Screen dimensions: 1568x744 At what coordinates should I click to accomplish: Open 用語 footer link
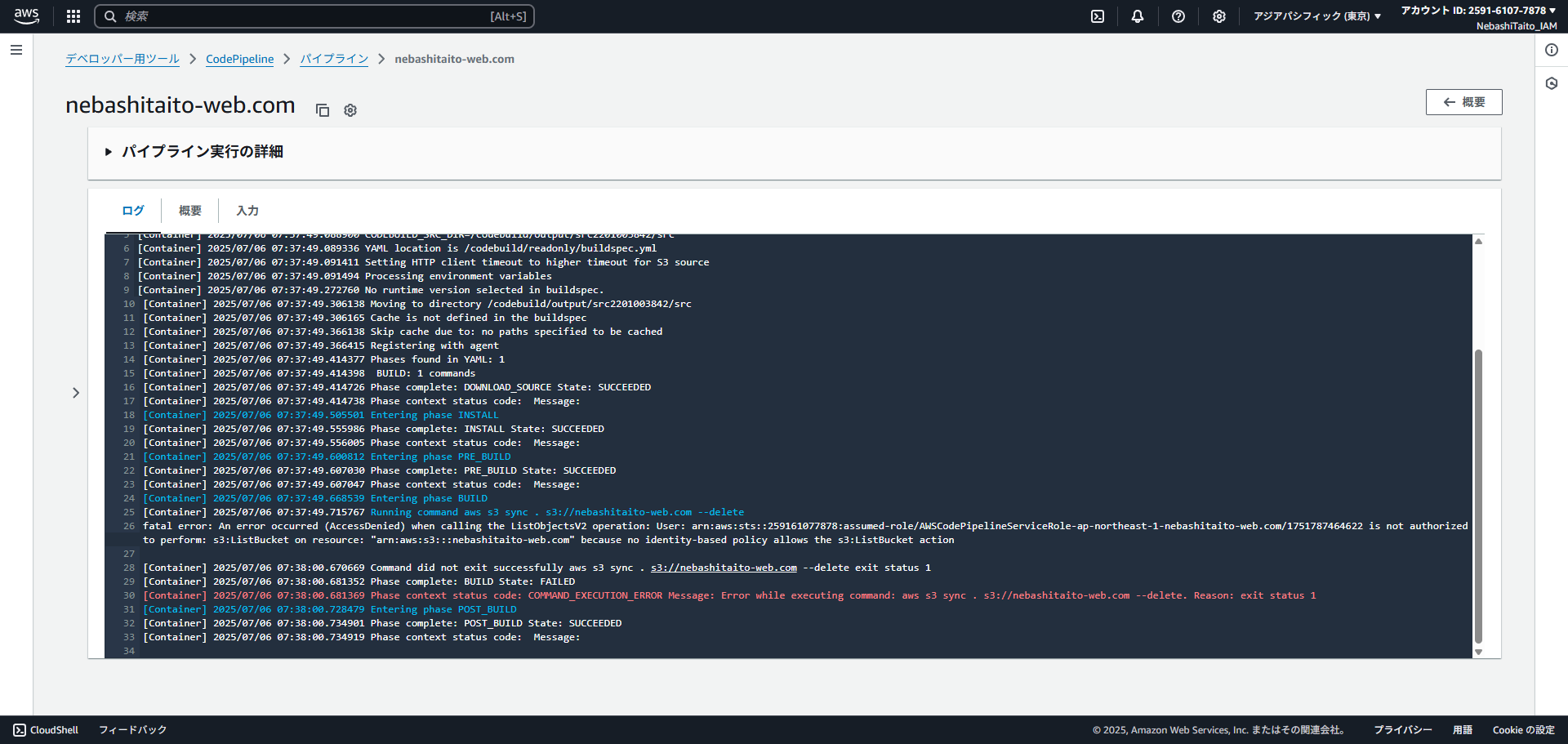point(1462,730)
